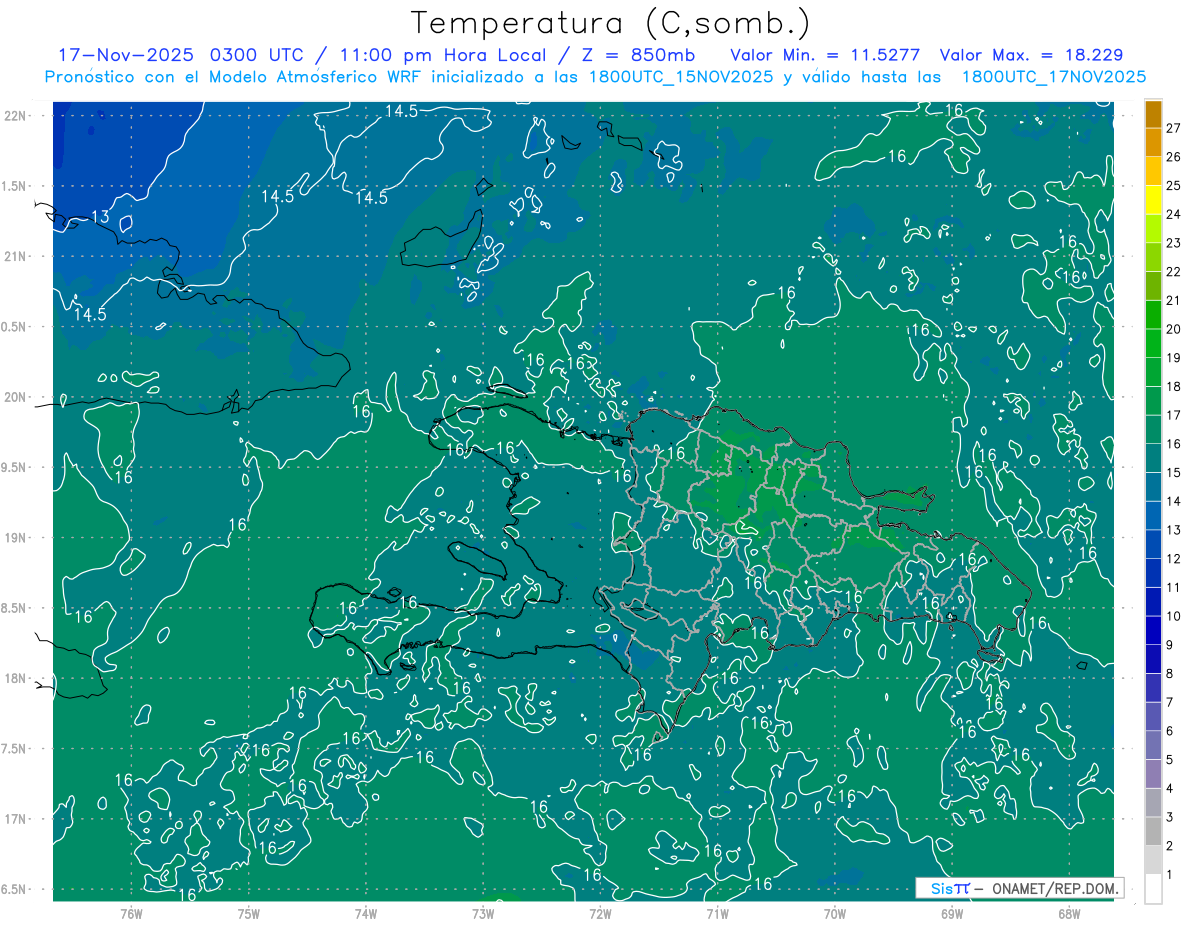Click the colorbar scale label '21'

coord(1174,300)
